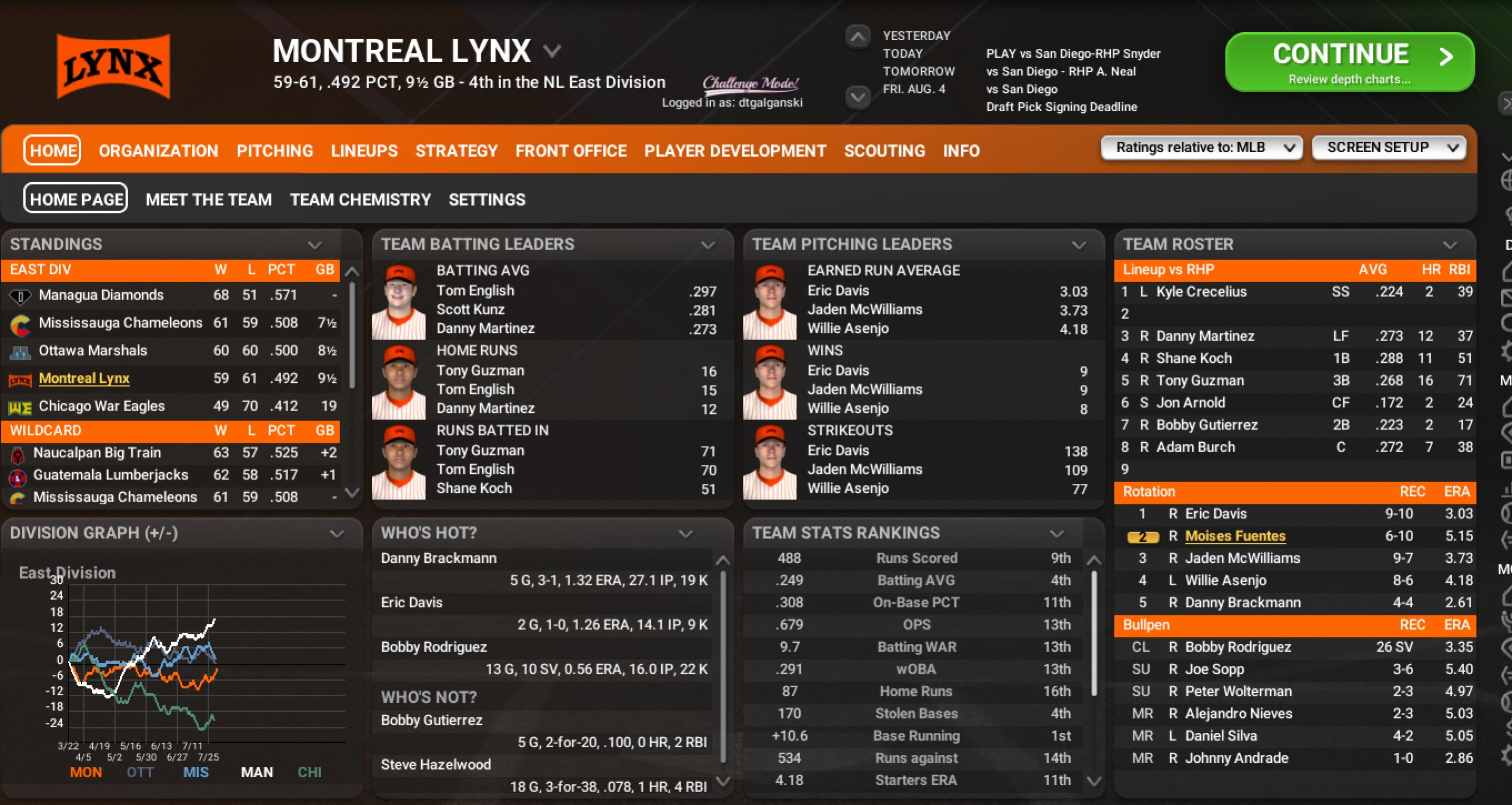Click the Guatemala Lumberjacks wildcard logo
Screen dimensions: 1512x805
click(18, 476)
